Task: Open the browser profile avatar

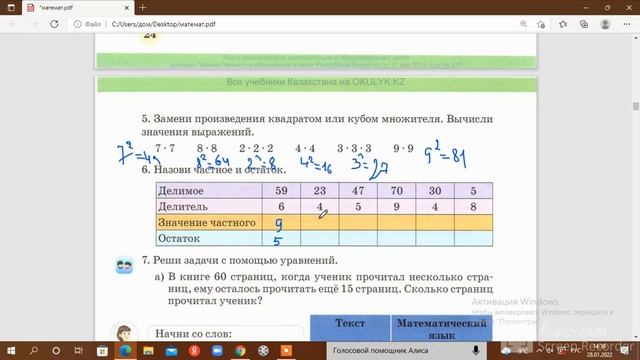Action: point(605,24)
